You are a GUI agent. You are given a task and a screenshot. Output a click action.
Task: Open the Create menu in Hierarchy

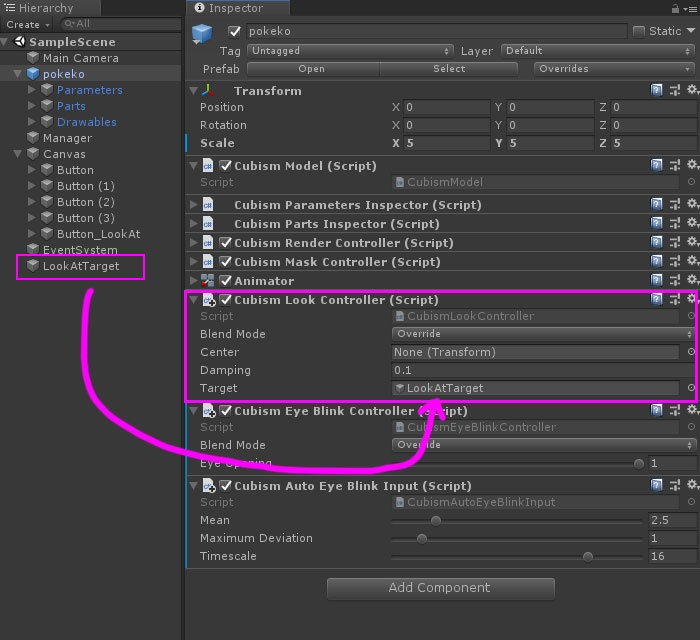(27, 25)
